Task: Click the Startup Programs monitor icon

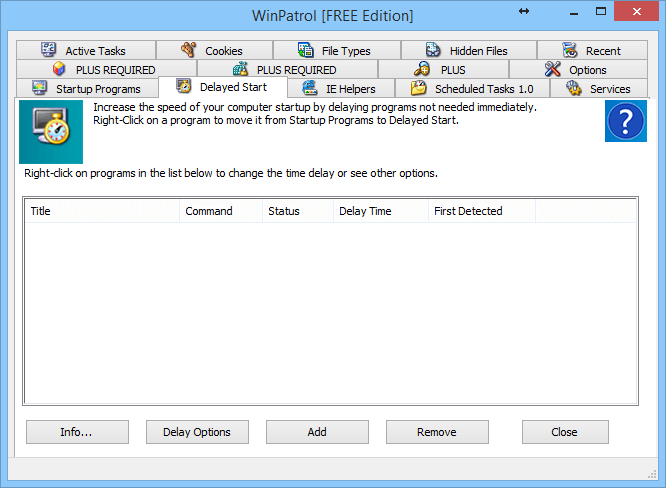Action: (40, 88)
